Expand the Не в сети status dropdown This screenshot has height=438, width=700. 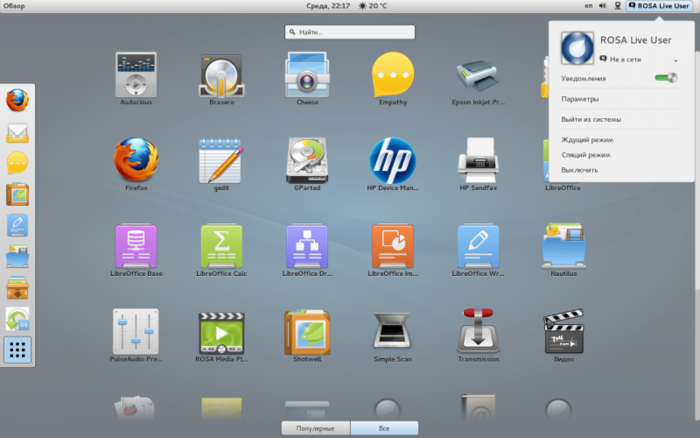(639, 59)
